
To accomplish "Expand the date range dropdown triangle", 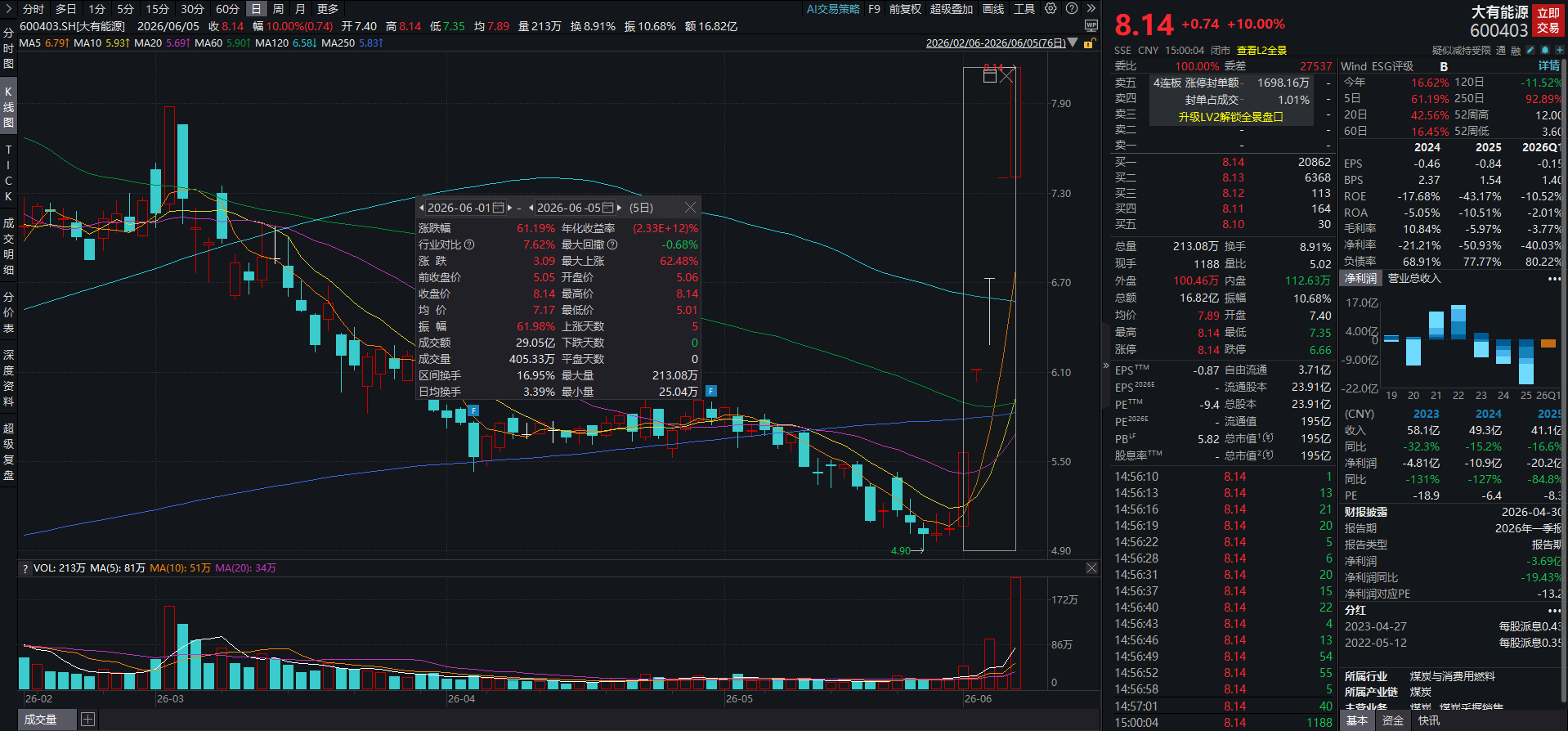I will click(1073, 43).
